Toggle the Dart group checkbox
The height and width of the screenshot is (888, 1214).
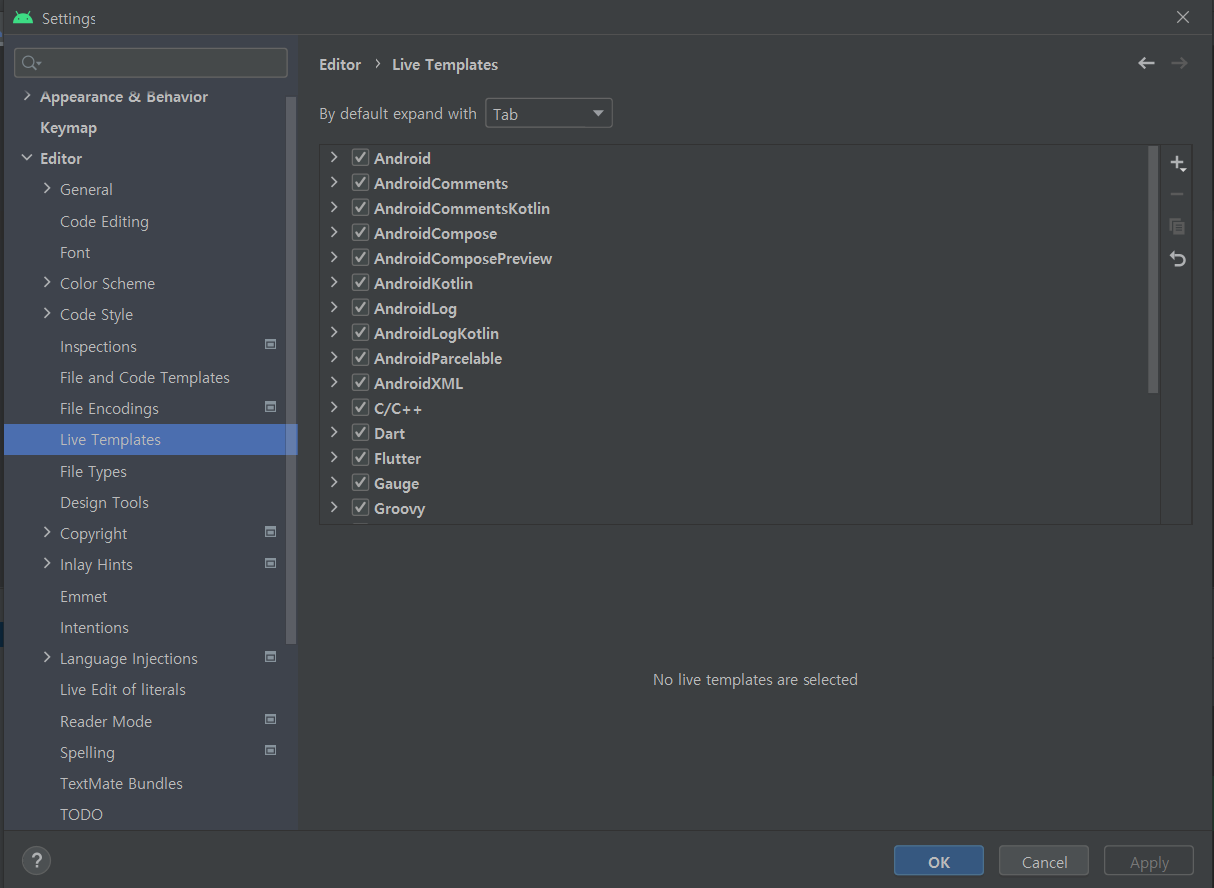361,433
